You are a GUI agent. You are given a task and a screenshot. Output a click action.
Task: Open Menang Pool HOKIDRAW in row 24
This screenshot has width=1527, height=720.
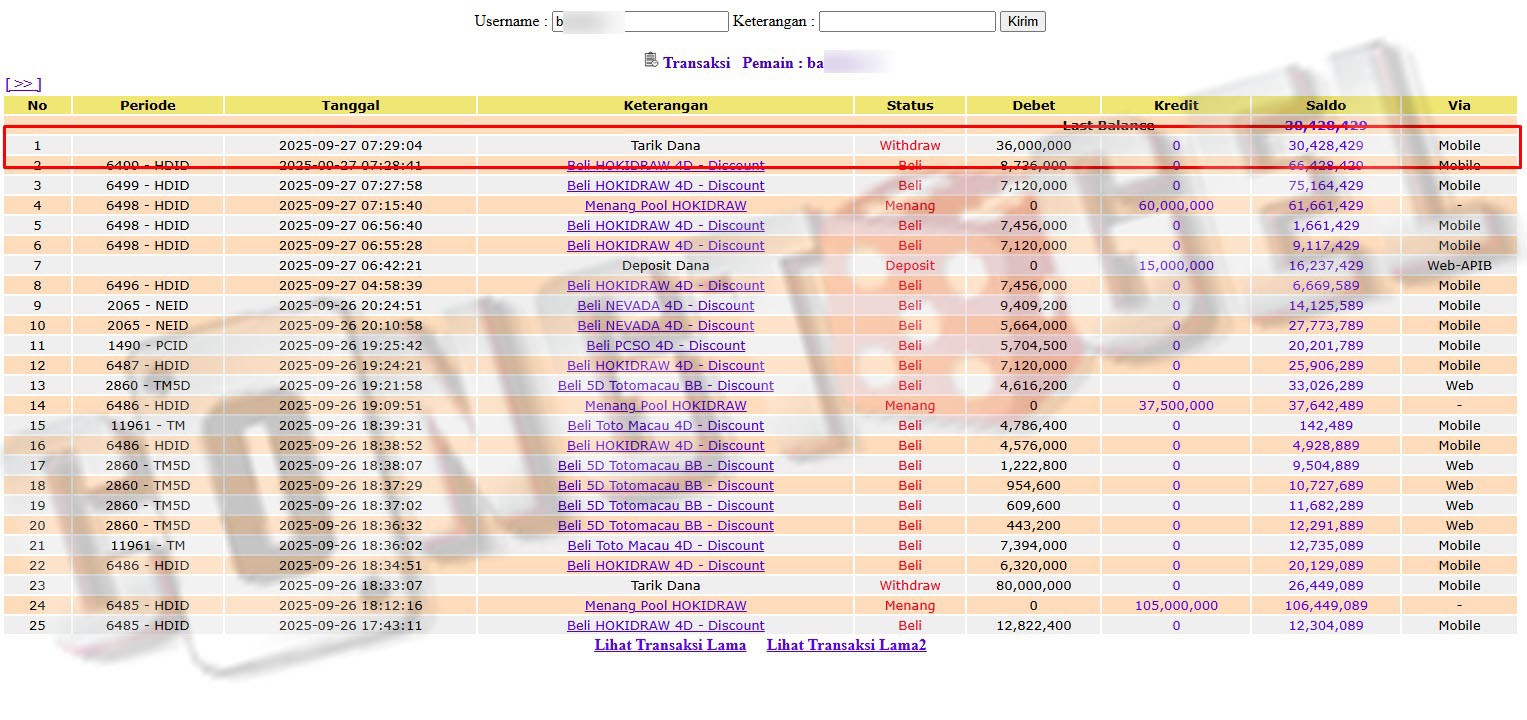tap(665, 605)
